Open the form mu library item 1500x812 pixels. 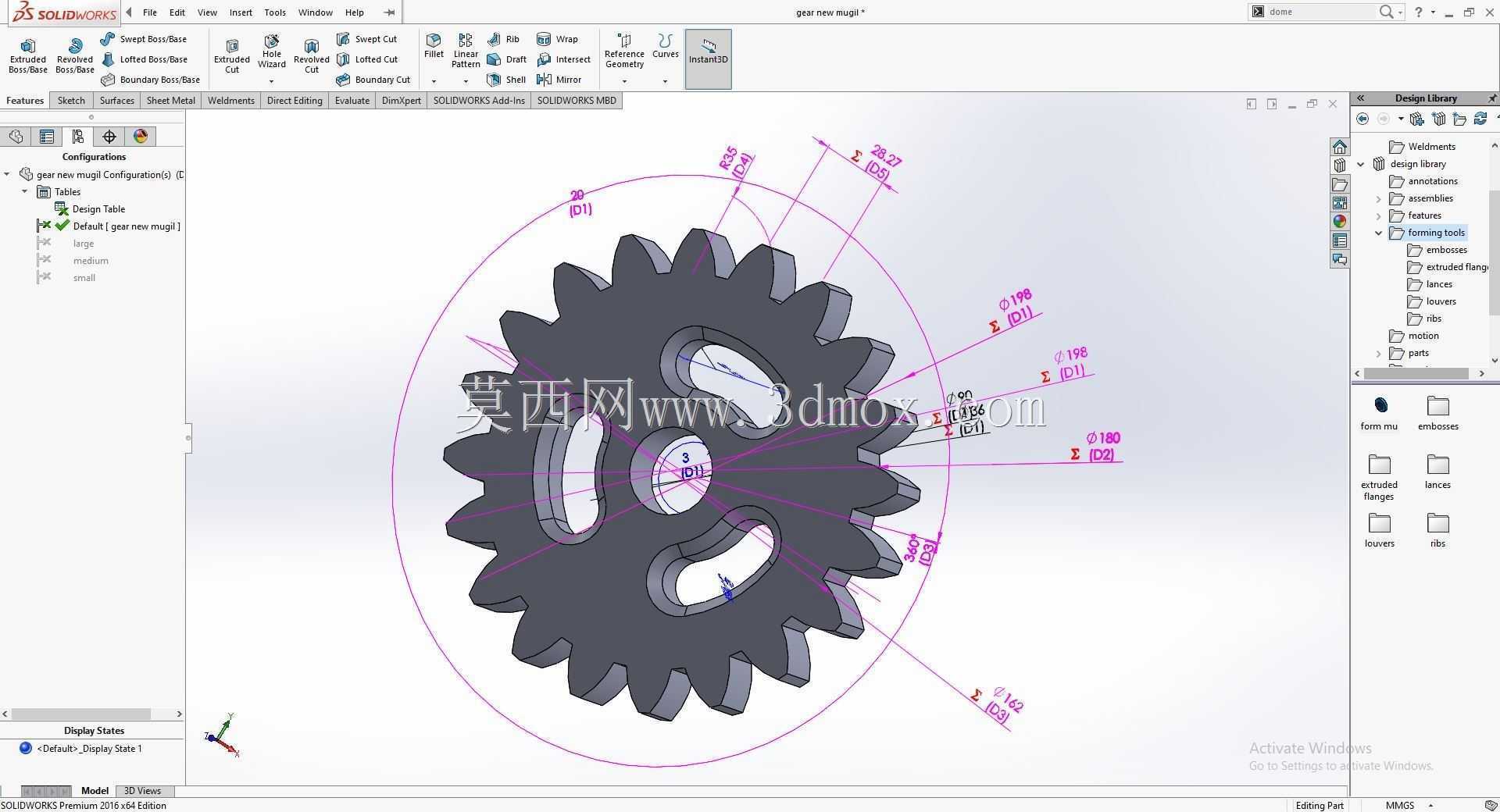pyautogui.click(x=1379, y=413)
